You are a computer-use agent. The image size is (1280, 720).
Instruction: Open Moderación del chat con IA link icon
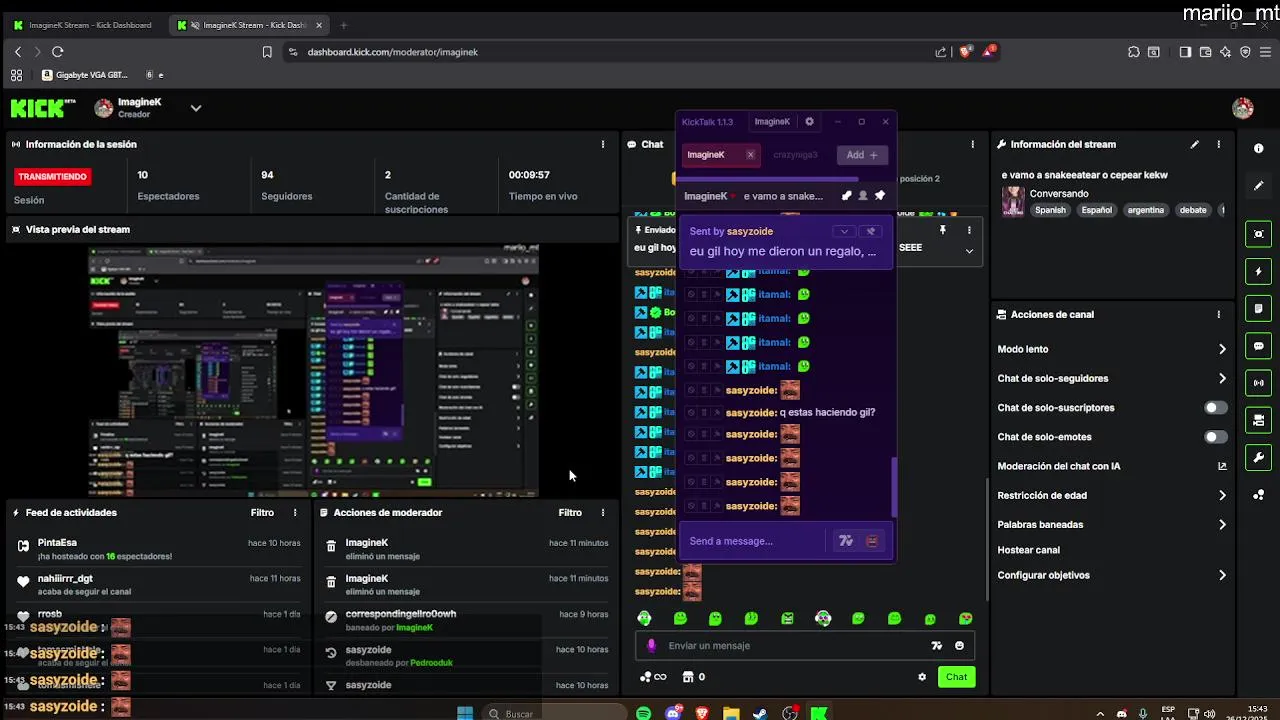(x=1221, y=466)
